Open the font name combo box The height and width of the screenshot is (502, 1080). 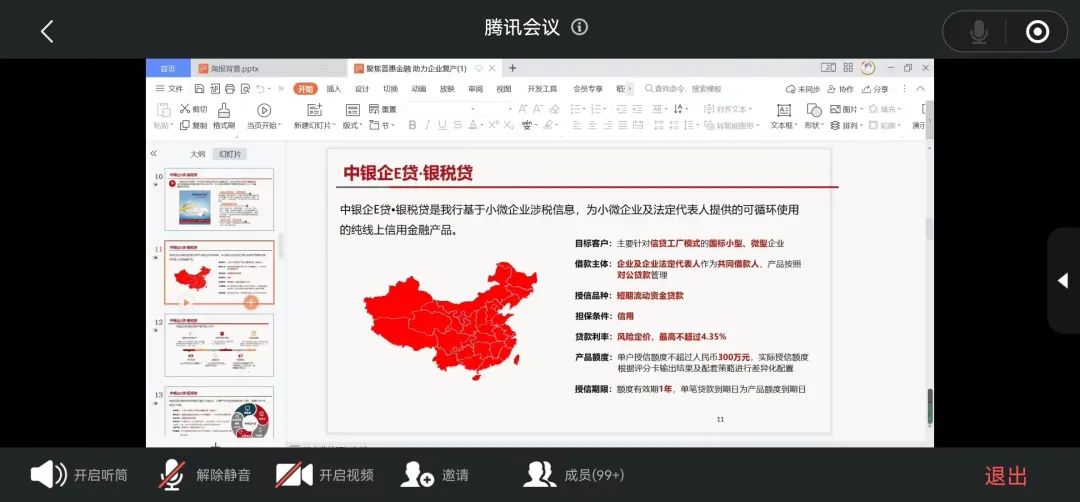click(x=441, y=109)
